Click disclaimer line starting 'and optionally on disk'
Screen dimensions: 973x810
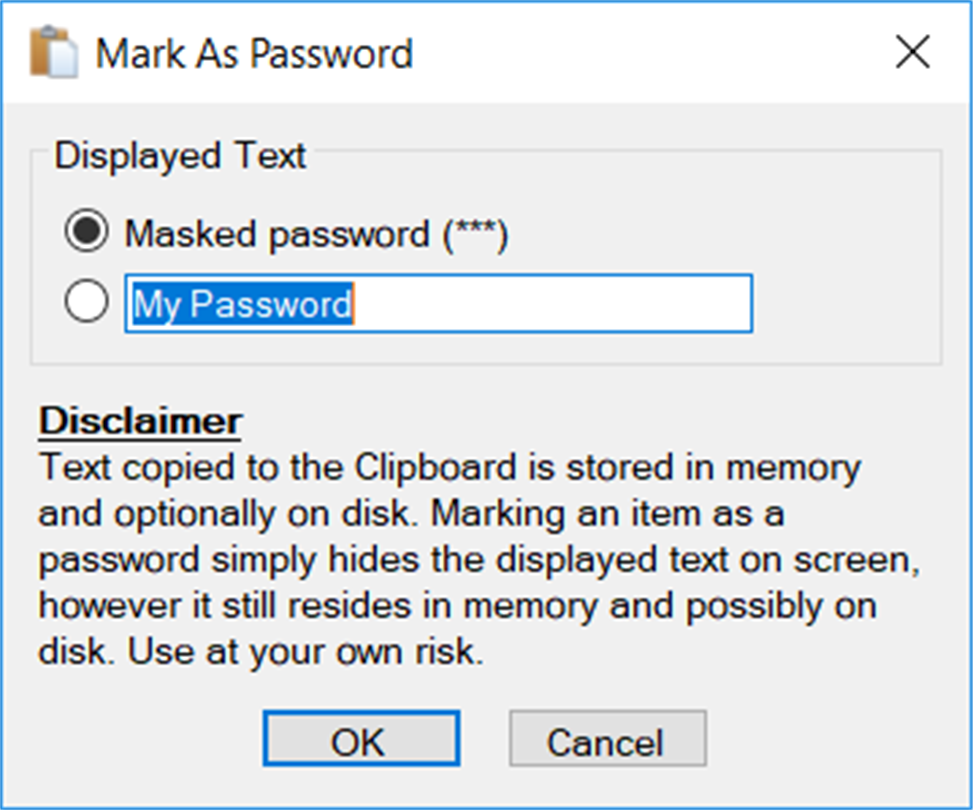pos(410,514)
